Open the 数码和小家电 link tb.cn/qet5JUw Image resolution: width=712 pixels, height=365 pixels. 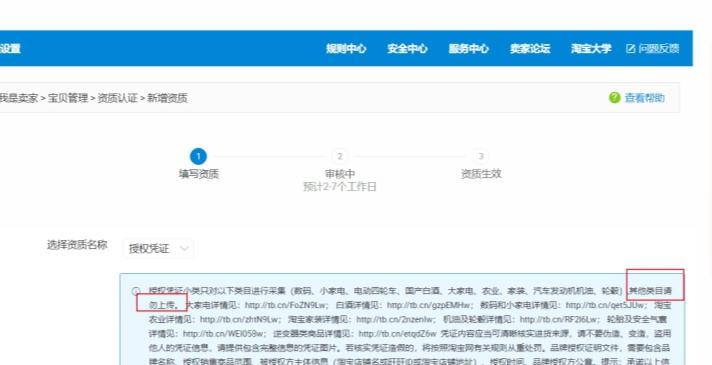click(605, 305)
